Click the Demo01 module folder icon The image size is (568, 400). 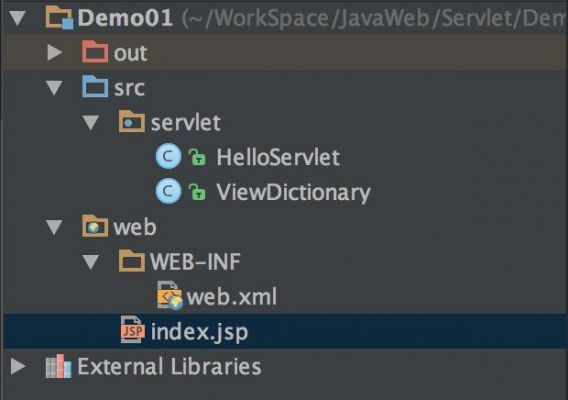coord(59,18)
